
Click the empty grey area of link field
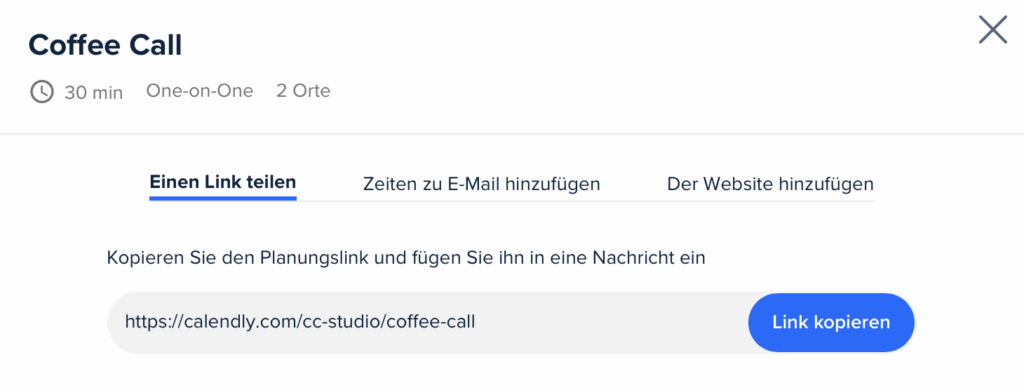pyautogui.click(x=611, y=322)
